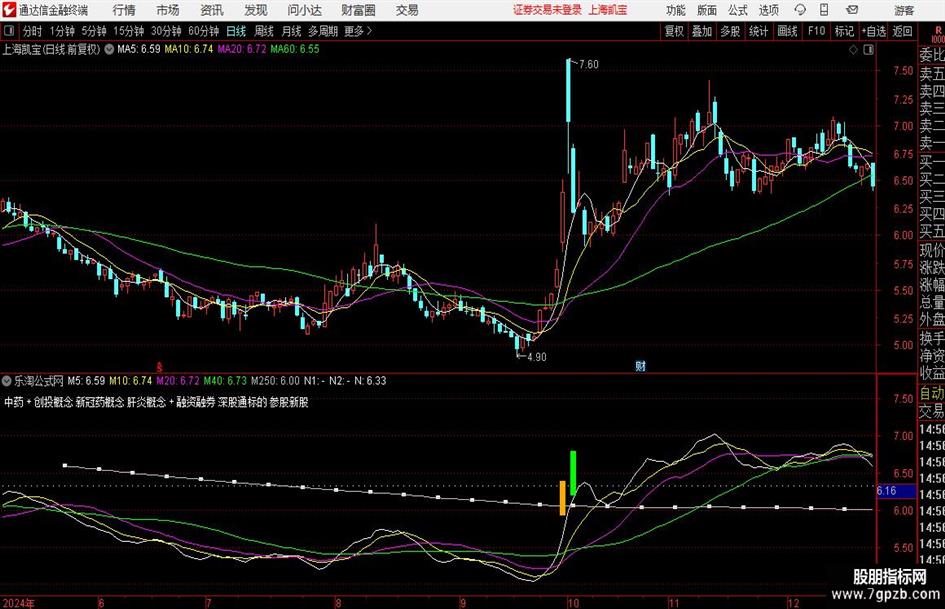Image resolution: width=945 pixels, height=609 pixels.
Task: Open the 财富圈 menu
Action: [x=358, y=10]
